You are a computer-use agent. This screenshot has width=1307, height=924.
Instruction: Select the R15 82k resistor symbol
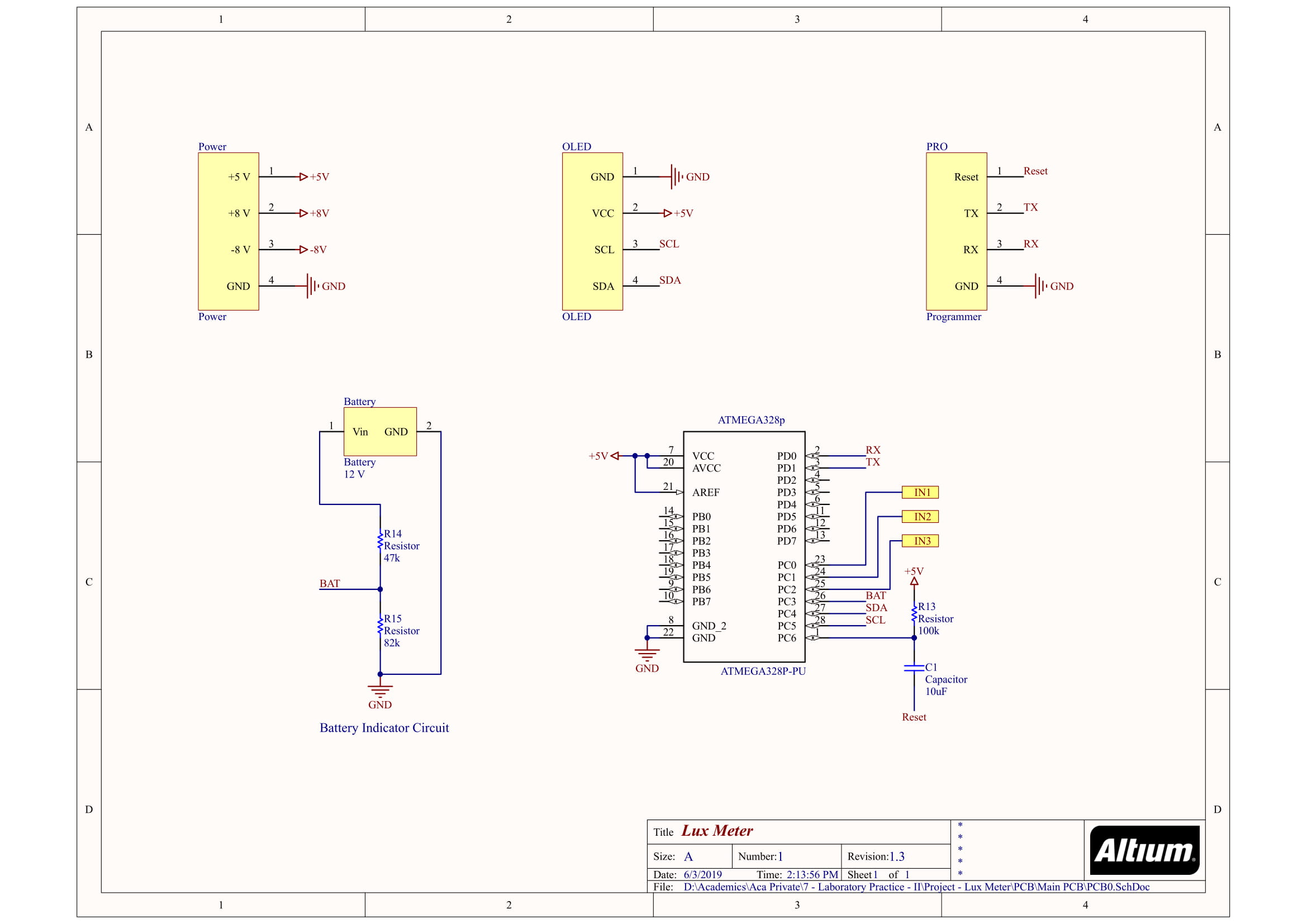pyautogui.click(x=381, y=625)
